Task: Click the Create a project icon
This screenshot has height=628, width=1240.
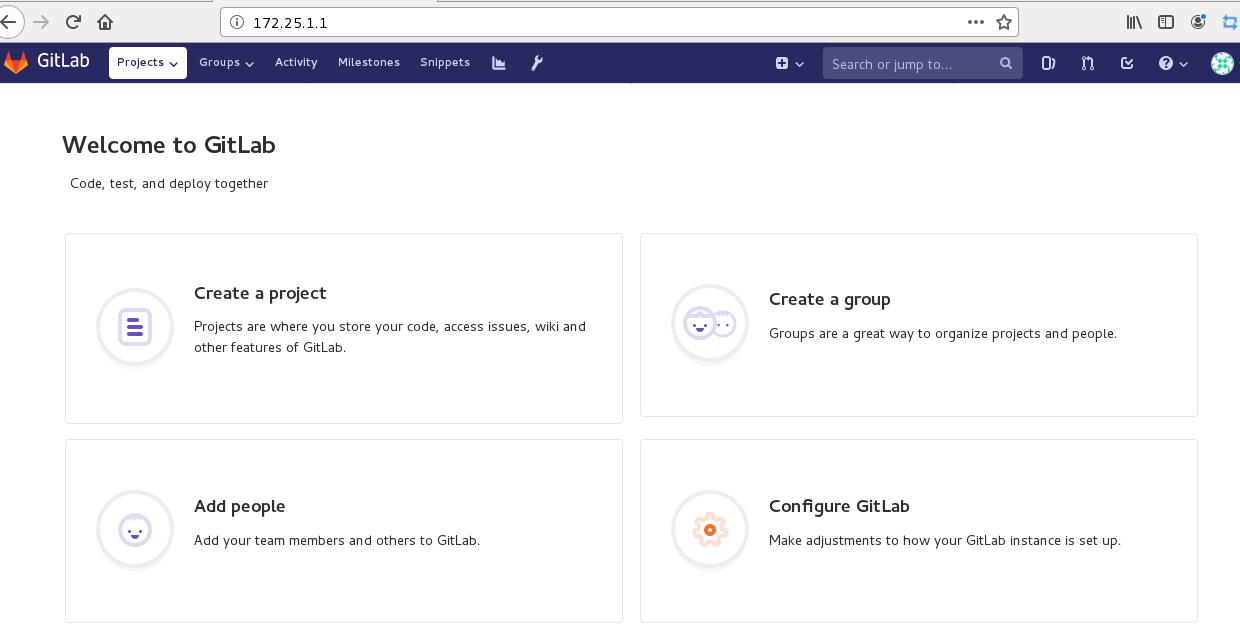Action: pyautogui.click(x=135, y=327)
